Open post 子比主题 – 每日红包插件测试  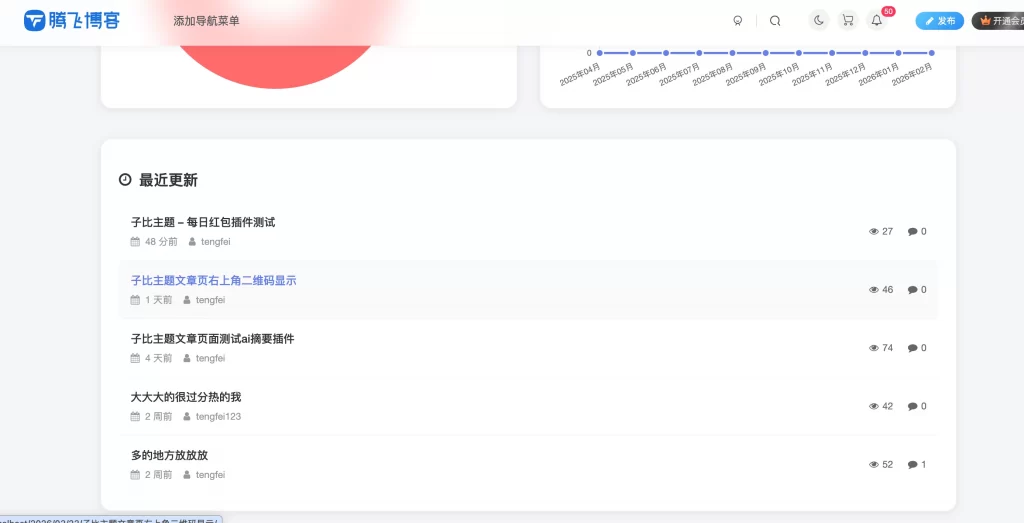point(203,222)
